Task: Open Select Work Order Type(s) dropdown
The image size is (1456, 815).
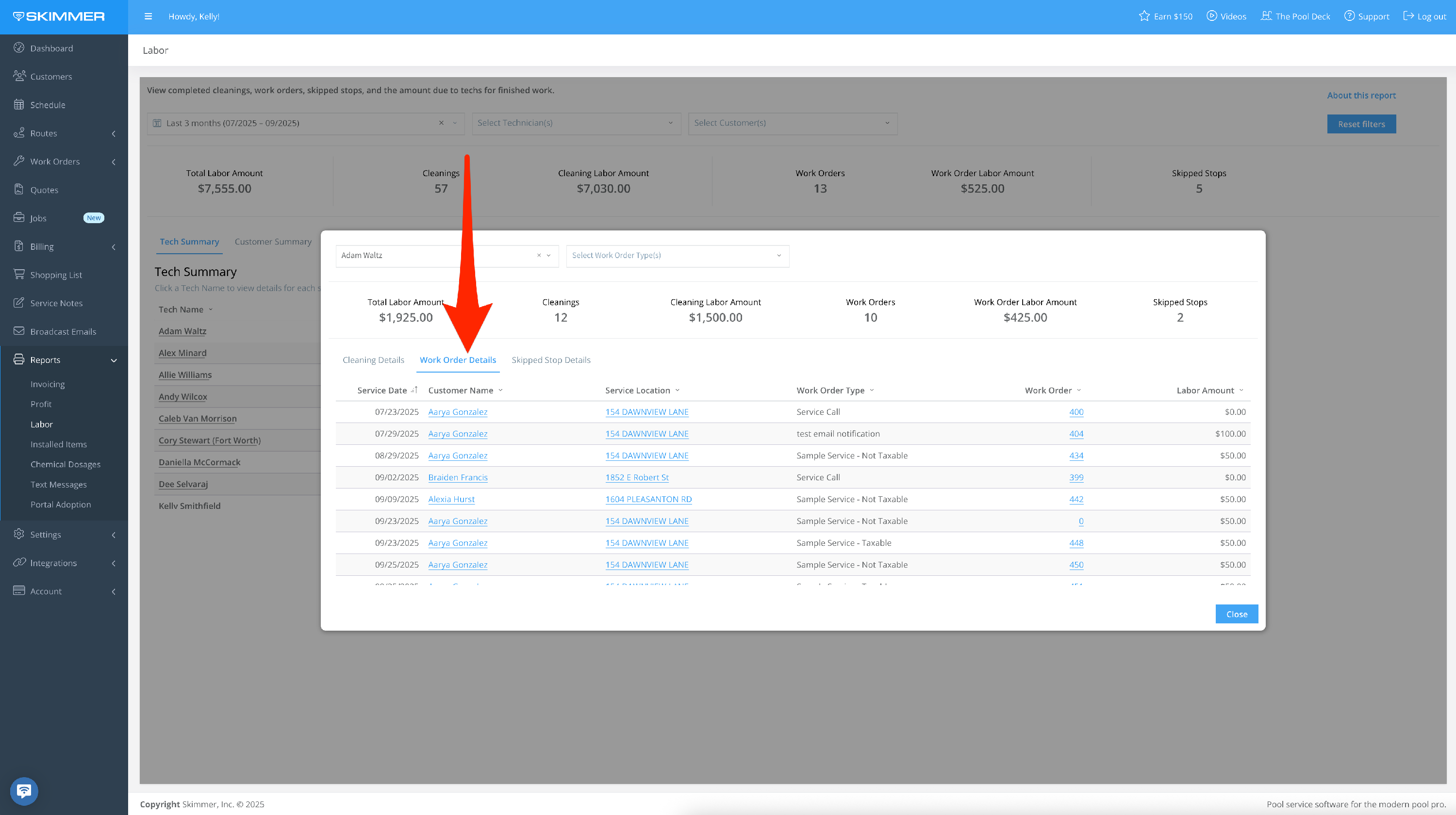Action: [x=677, y=255]
